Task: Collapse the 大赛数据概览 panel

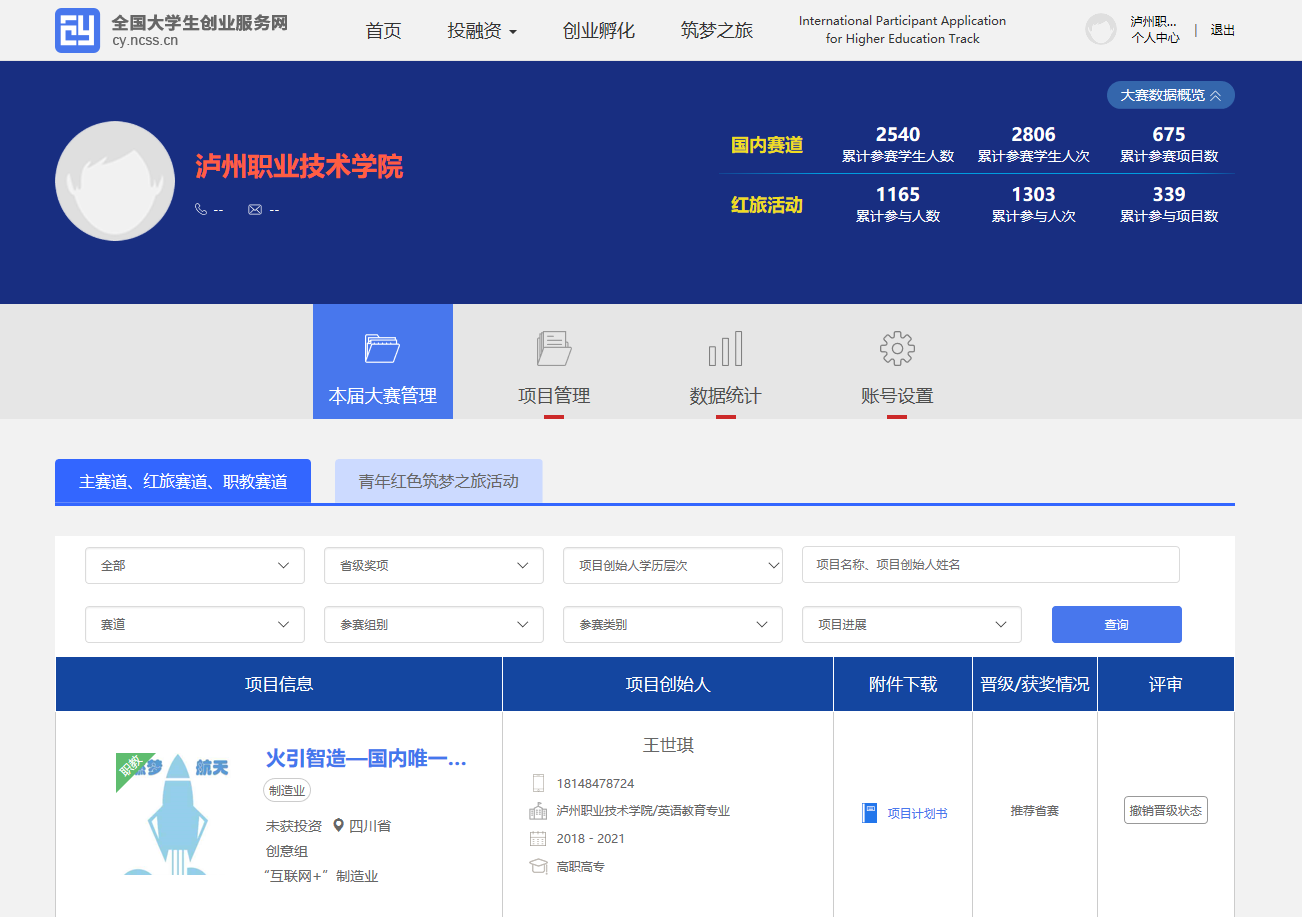Action: (x=1170, y=95)
